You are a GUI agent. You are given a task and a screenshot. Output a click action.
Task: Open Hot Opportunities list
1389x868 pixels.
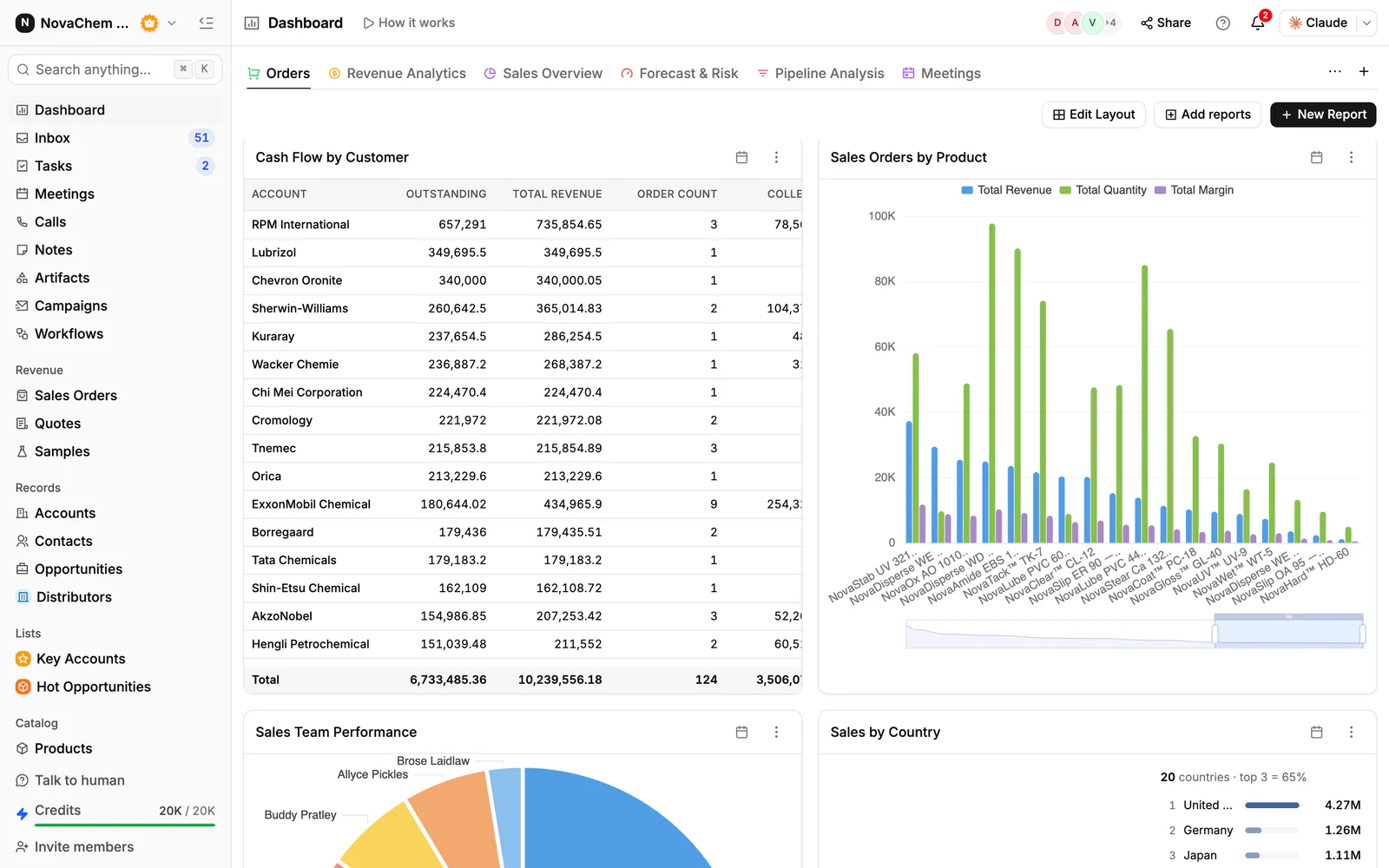point(115,687)
